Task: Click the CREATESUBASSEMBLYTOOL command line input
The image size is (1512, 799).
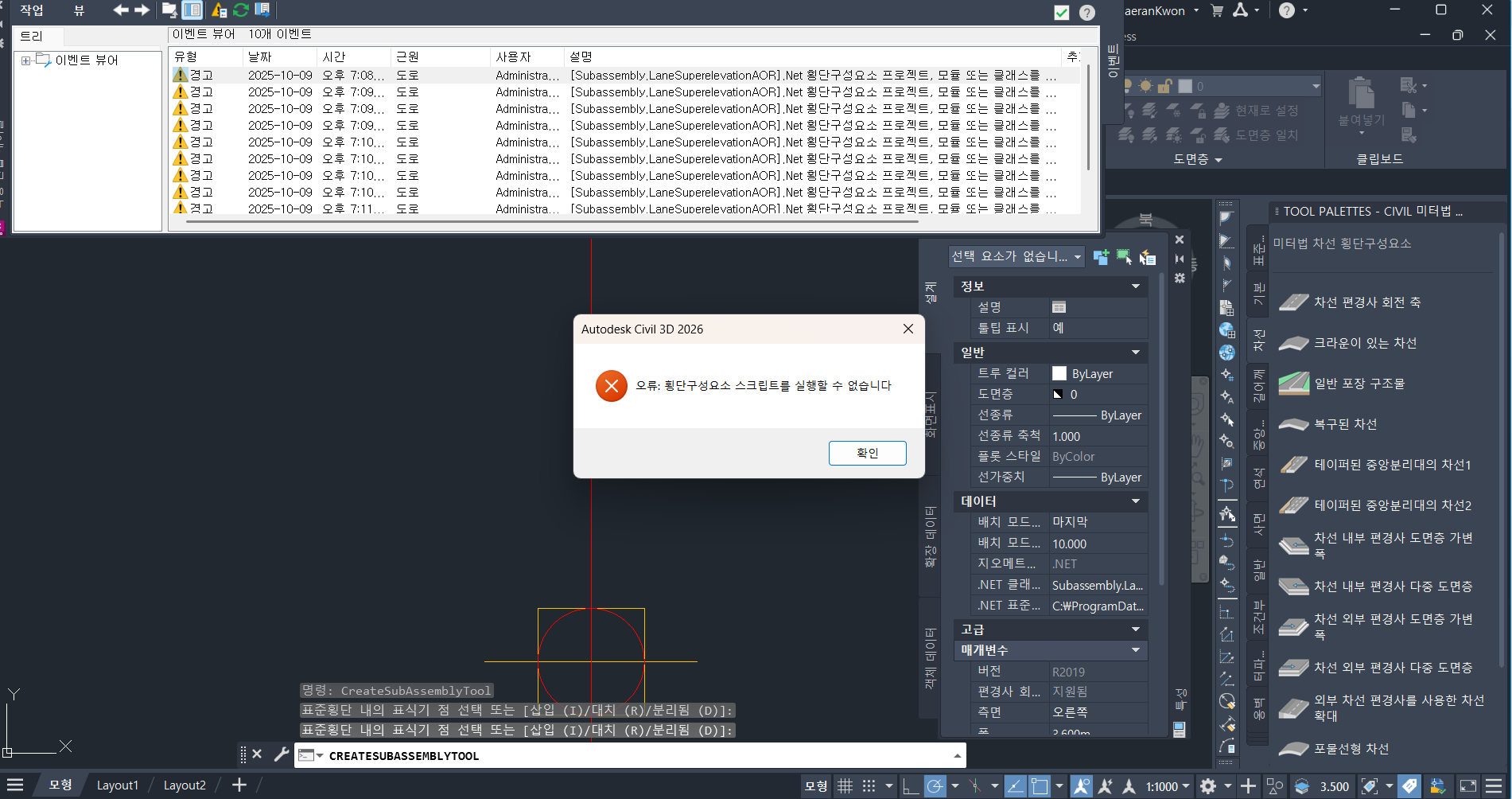Action: (636, 756)
